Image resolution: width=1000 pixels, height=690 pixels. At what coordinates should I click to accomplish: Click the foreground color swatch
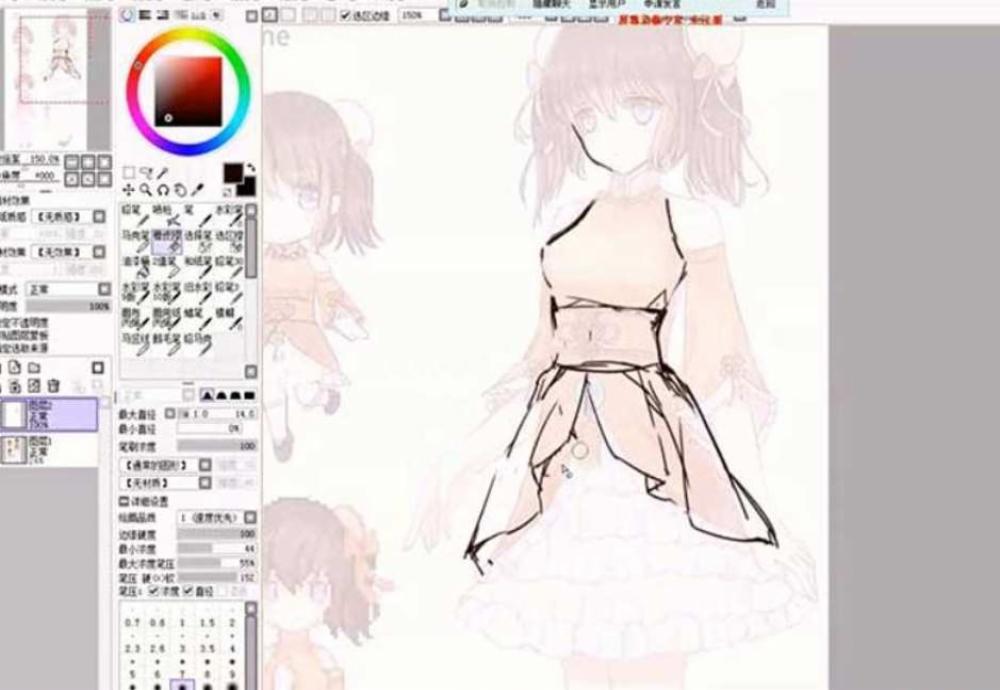tap(233, 173)
